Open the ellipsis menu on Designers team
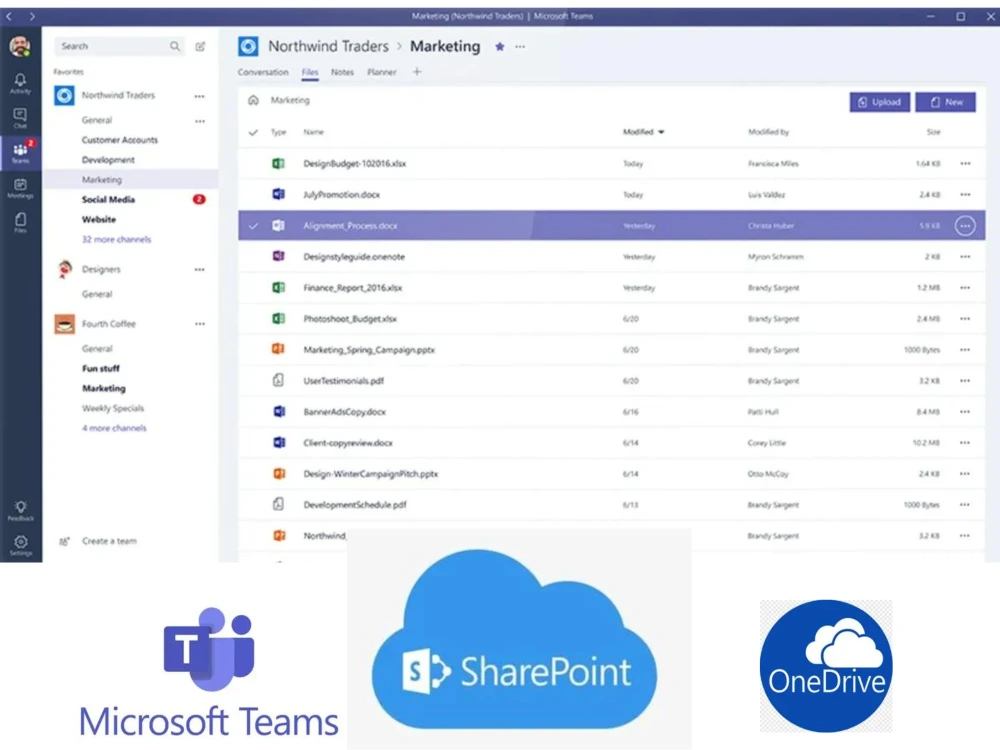 [x=200, y=269]
